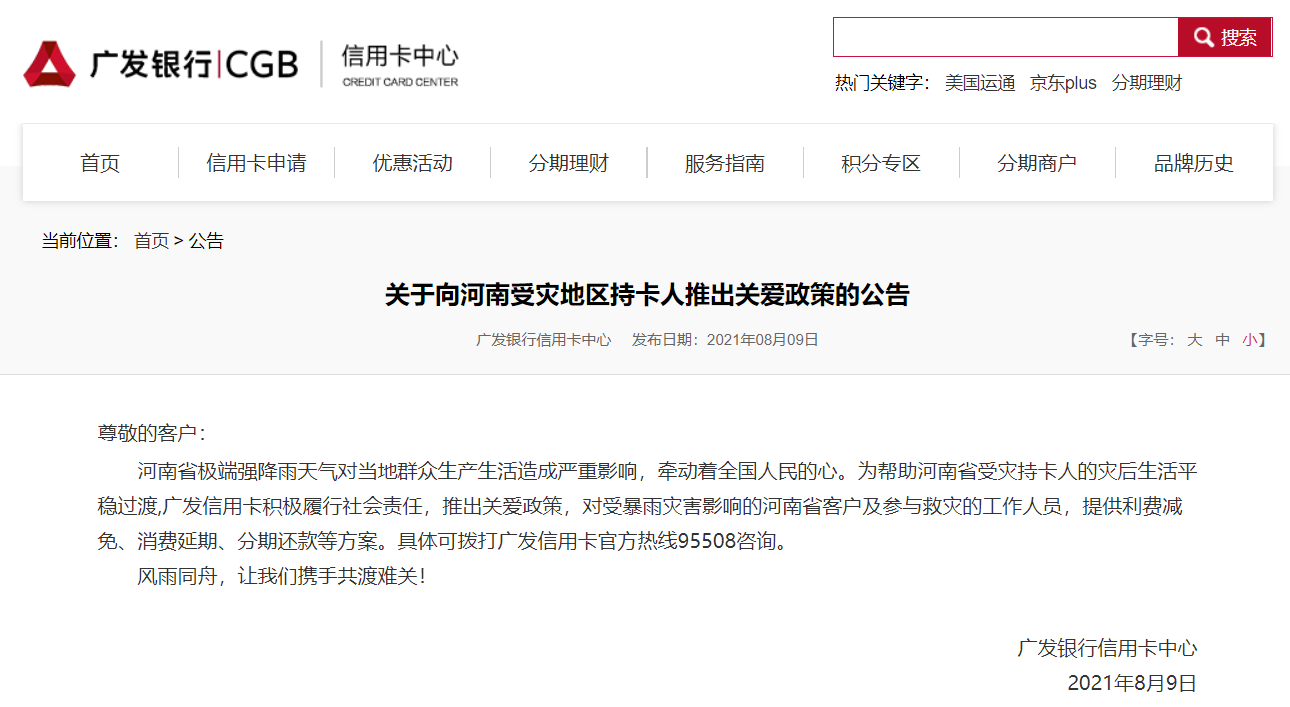Click 公告 in the breadcrumb
The image size is (1290, 707).
click(x=206, y=241)
